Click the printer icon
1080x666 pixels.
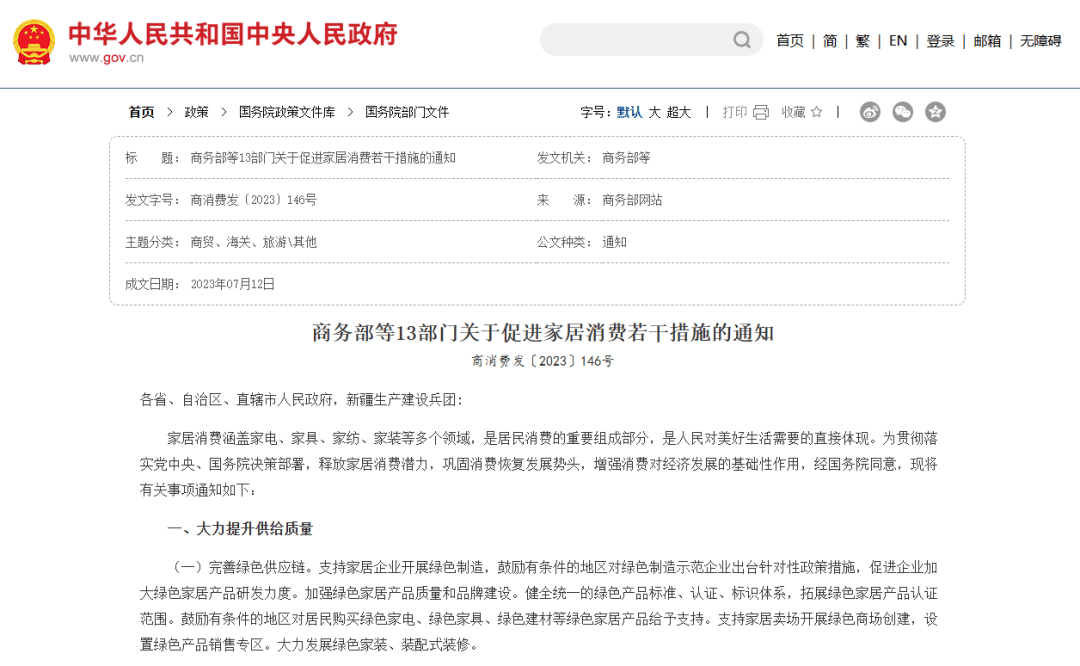click(761, 112)
